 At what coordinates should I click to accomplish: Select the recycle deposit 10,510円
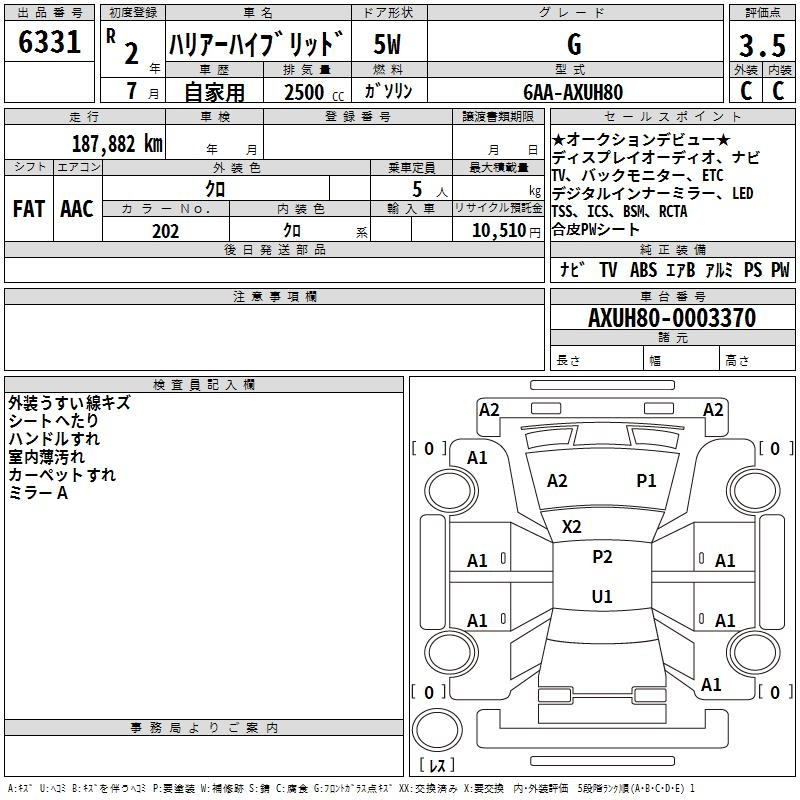pyautogui.click(x=506, y=231)
